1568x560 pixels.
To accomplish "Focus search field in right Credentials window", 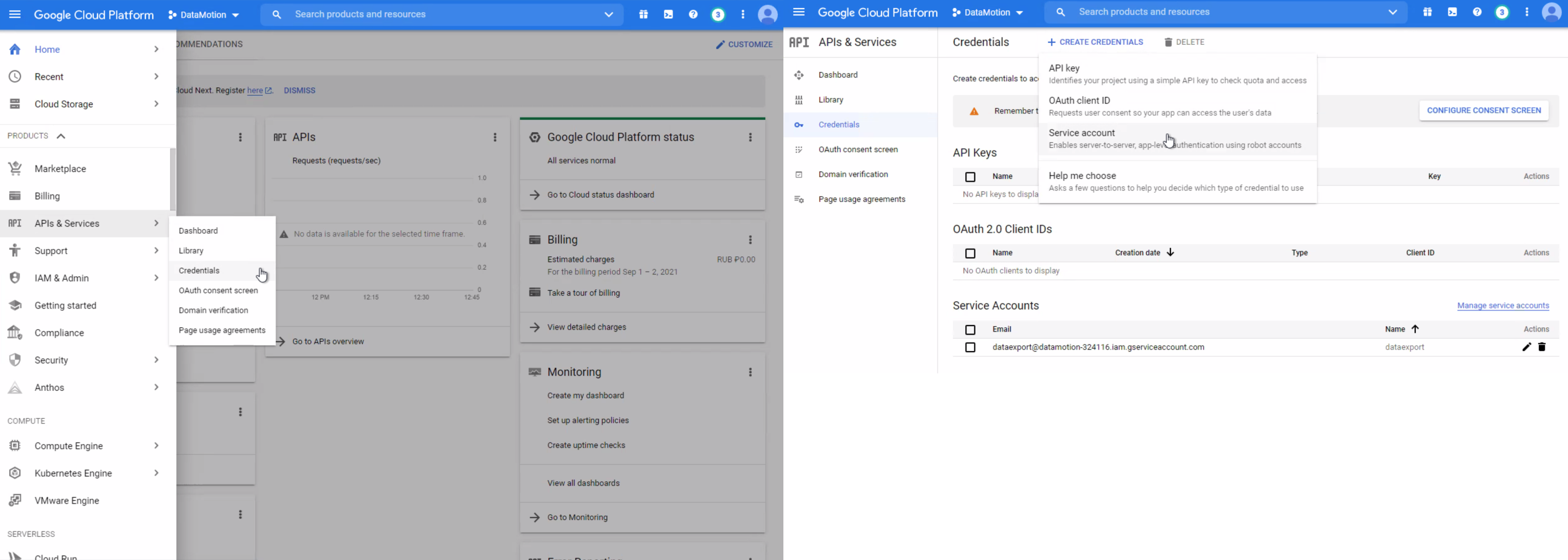I will (1226, 12).
